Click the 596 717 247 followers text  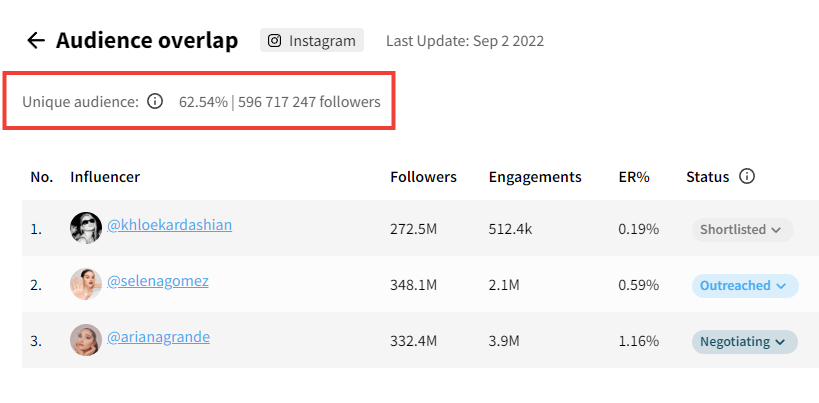(309, 101)
